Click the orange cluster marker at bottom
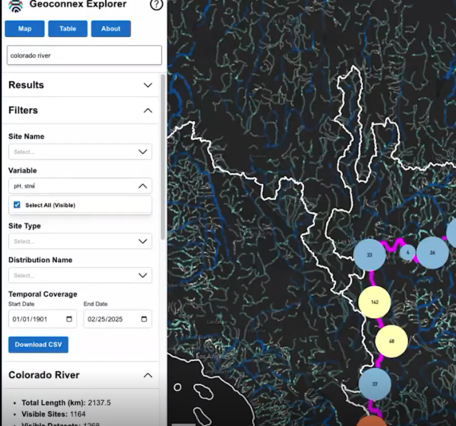The image size is (456, 426). click(x=372, y=421)
